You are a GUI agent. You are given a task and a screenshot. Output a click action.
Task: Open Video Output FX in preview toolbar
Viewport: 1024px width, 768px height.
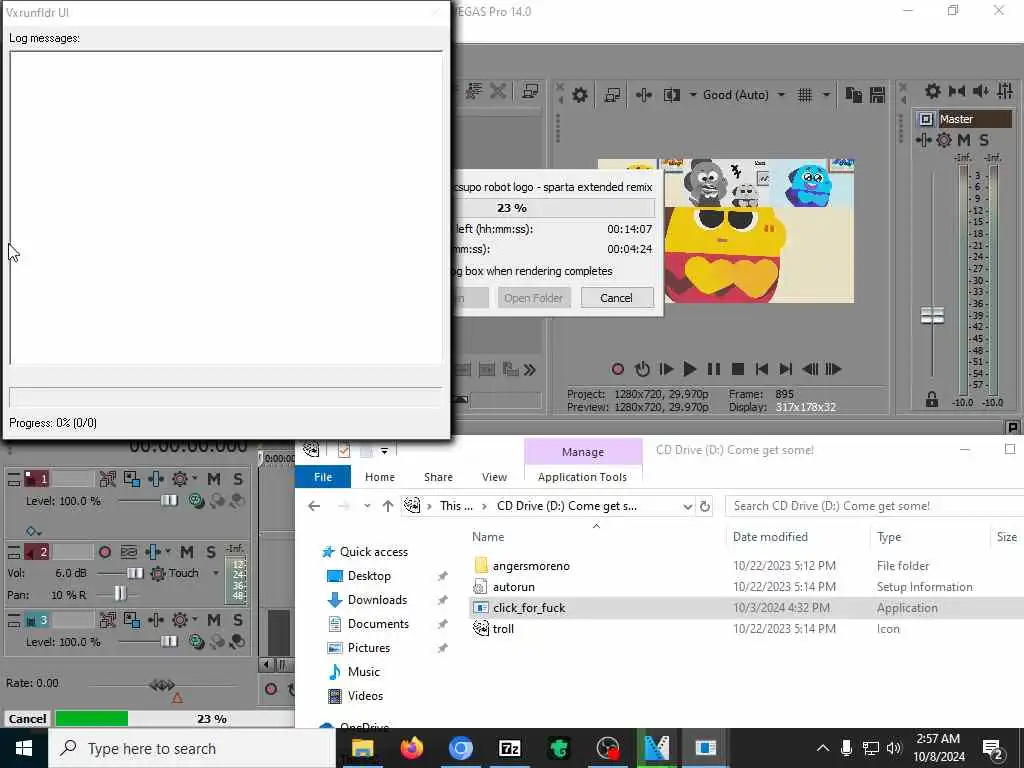click(x=643, y=95)
